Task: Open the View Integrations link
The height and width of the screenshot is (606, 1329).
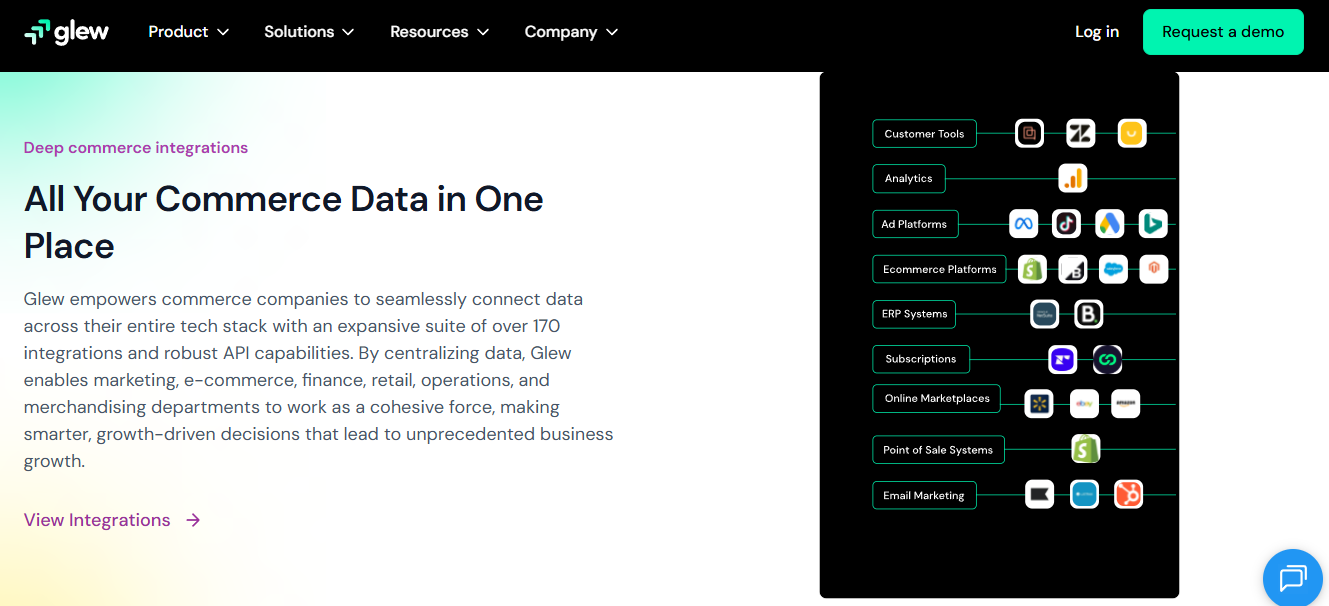Action: [x=112, y=520]
